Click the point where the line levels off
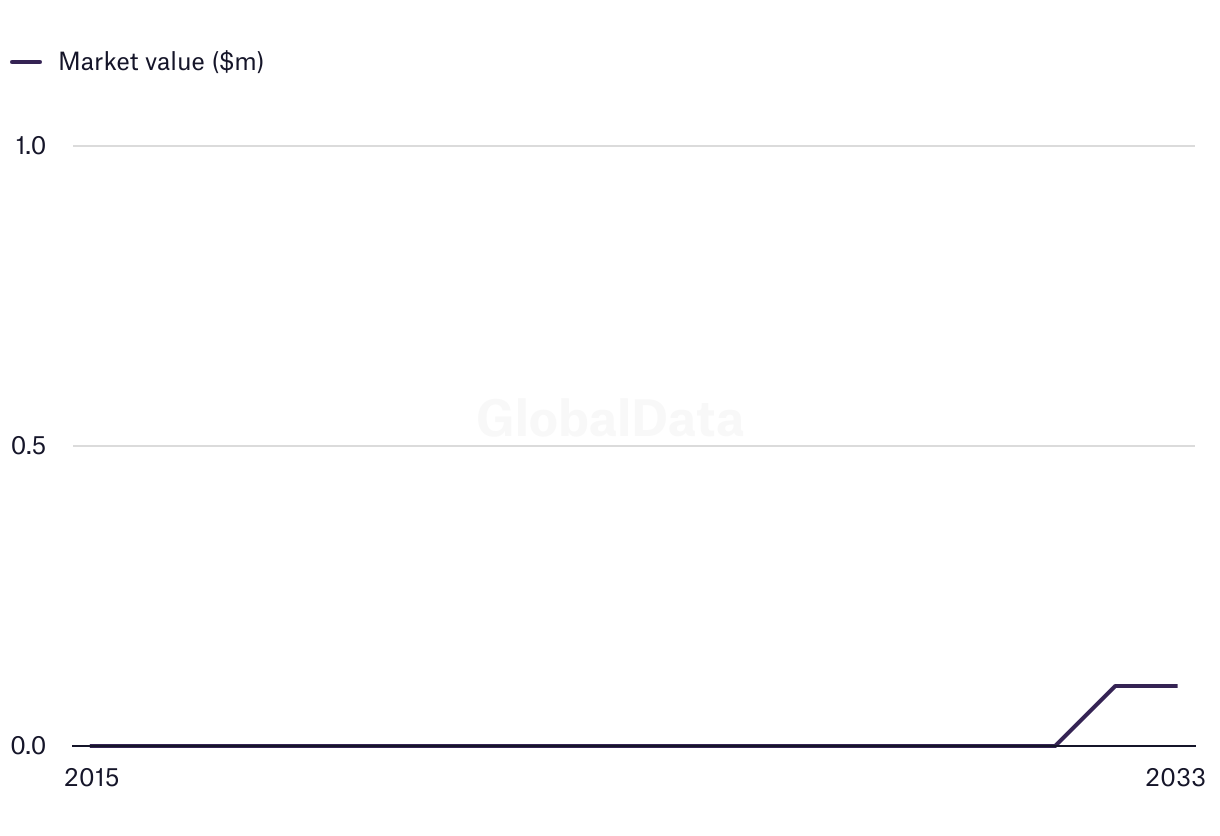This screenshot has height=836, width=1220. pos(1116,686)
